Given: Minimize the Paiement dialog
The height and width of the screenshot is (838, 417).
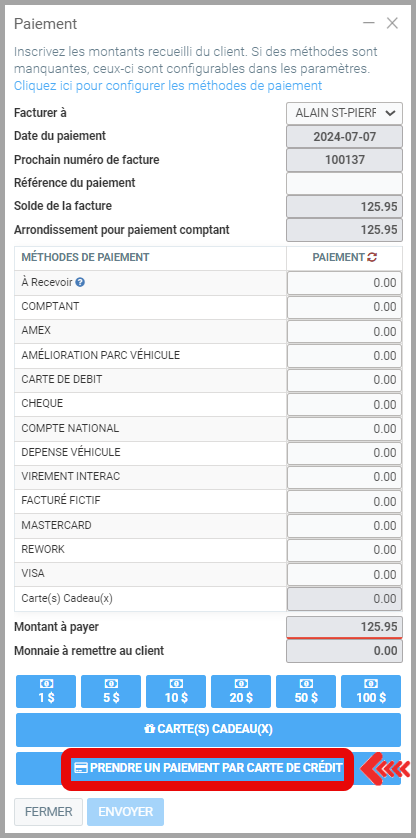Looking at the screenshot, I should pyautogui.click(x=368, y=24).
